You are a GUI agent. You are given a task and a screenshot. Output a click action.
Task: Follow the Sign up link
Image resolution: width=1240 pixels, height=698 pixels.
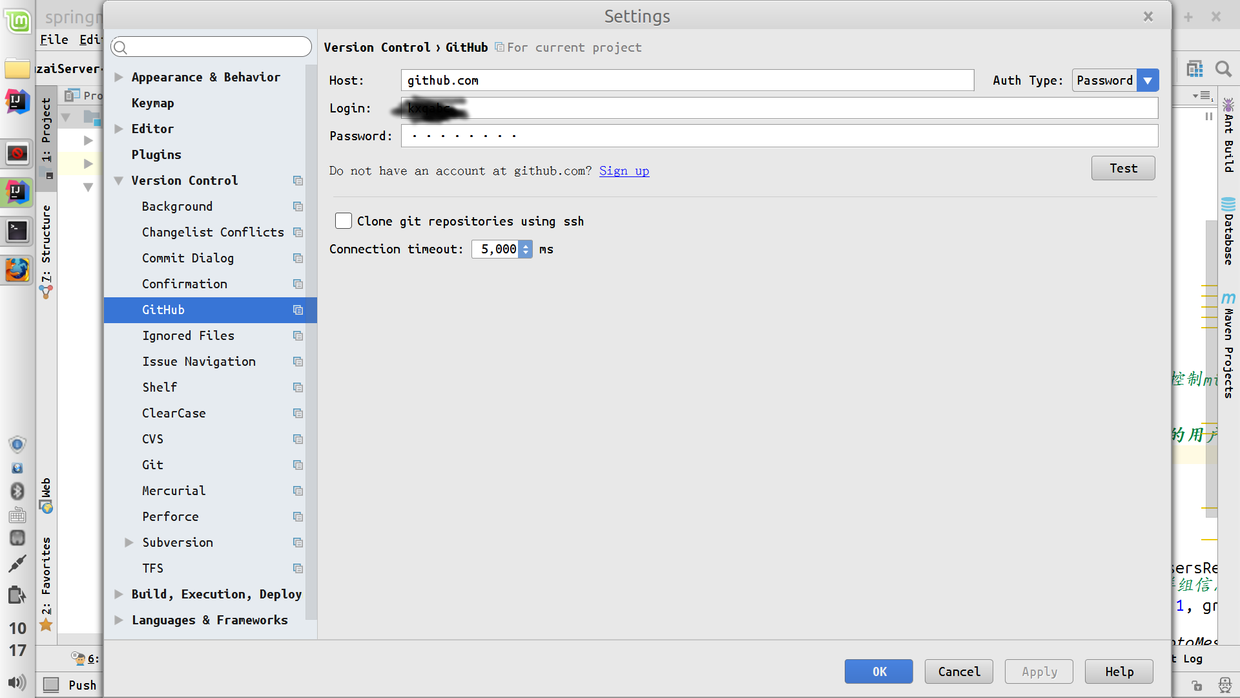(624, 170)
